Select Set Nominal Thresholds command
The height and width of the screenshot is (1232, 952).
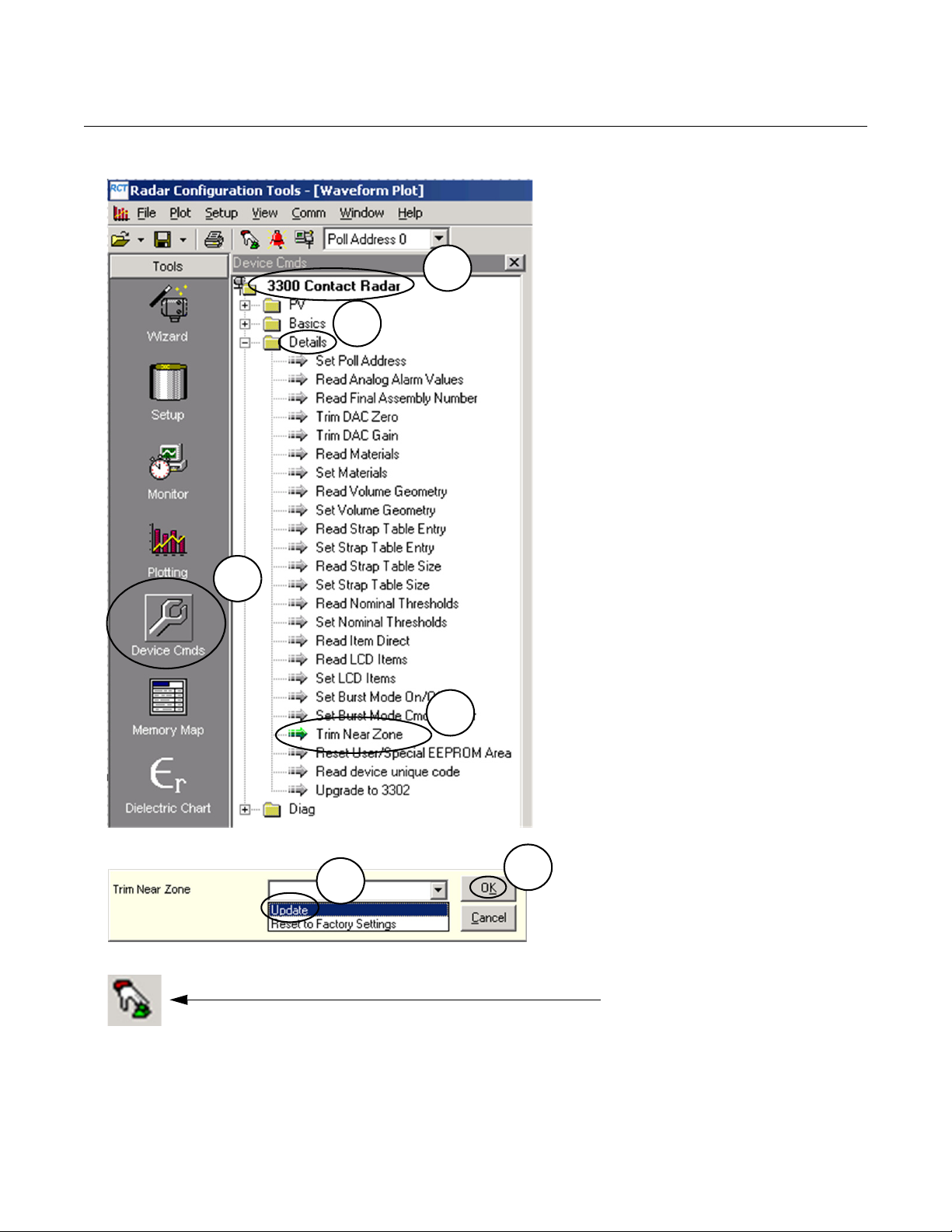(382, 622)
